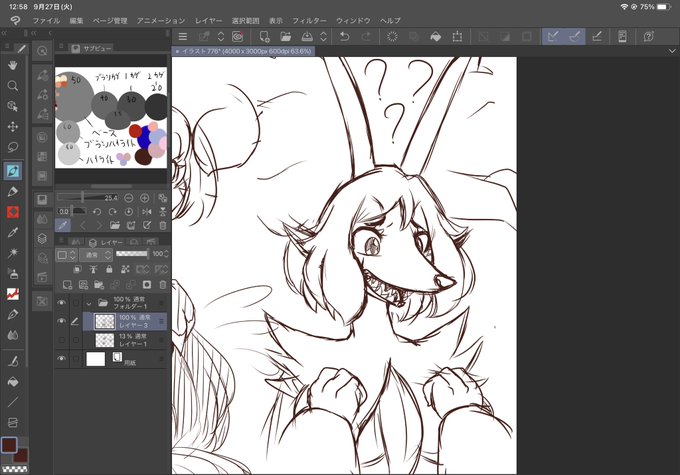Select the red graph line tool icon
Image resolution: width=680 pixels, height=475 pixels.
13,294
